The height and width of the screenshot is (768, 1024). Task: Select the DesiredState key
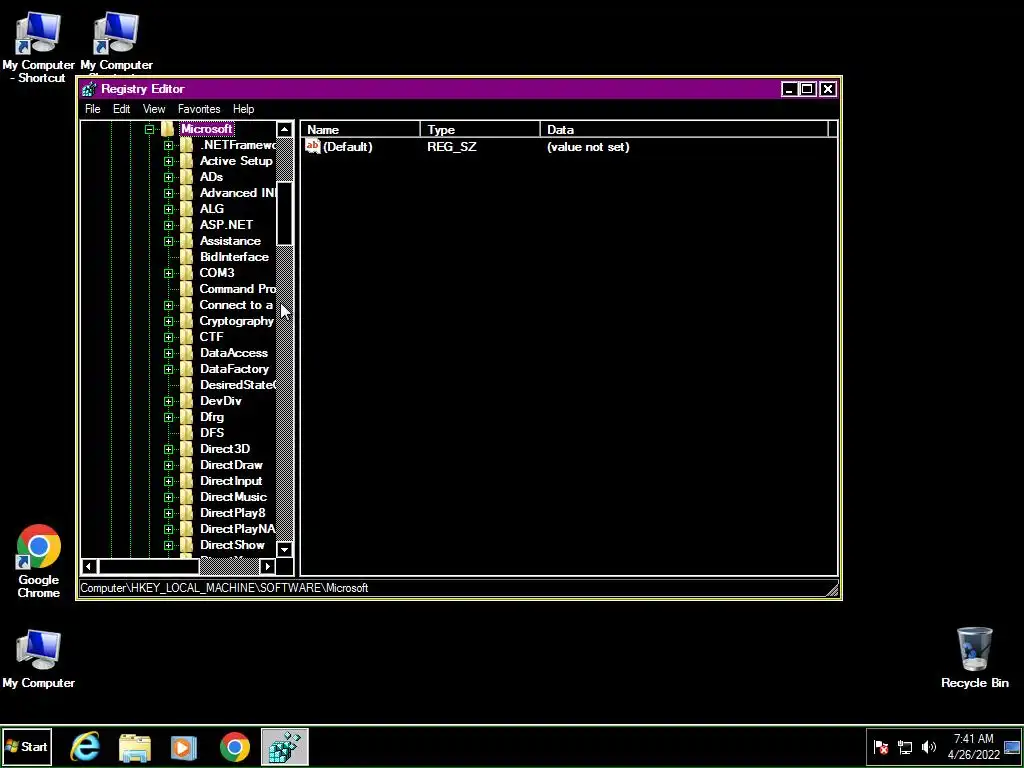click(238, 385)
